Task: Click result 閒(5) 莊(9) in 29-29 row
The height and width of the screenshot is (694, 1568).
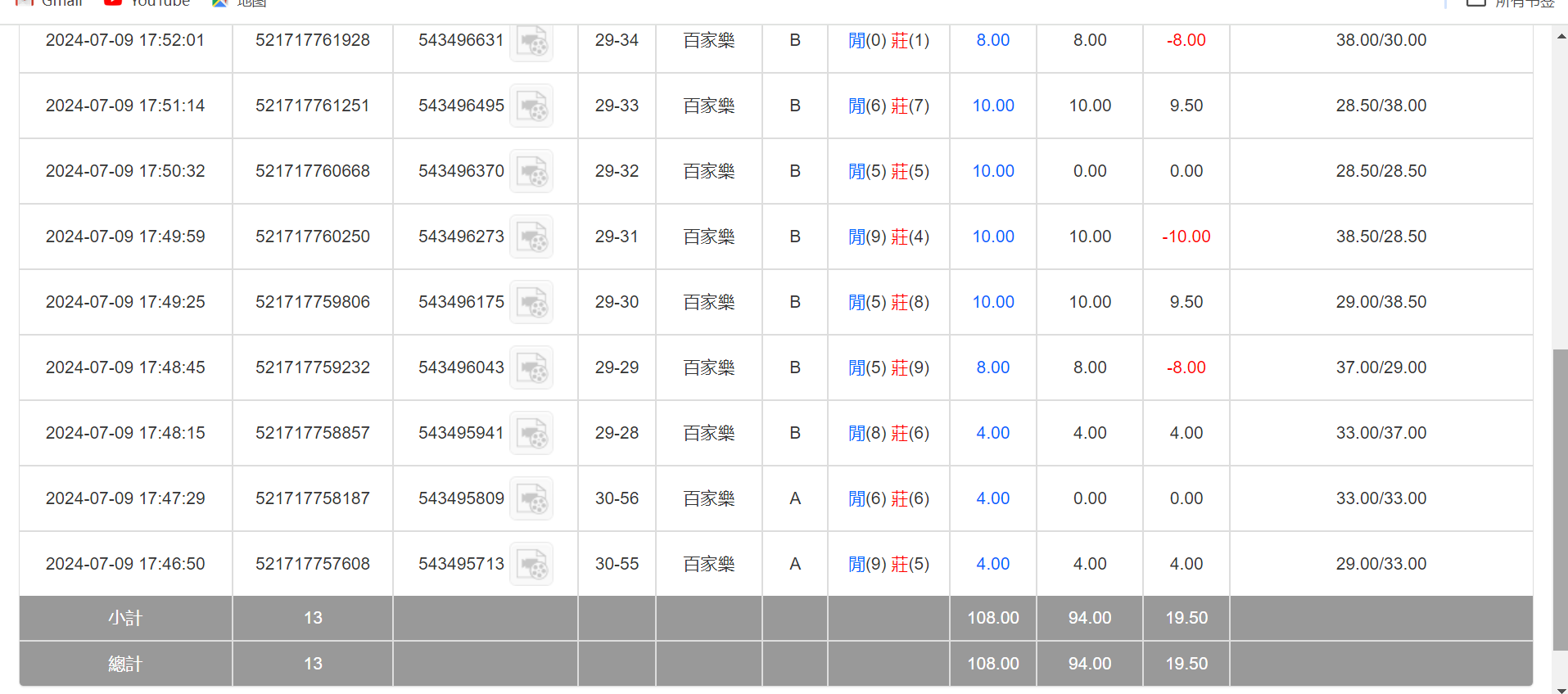Action: pos(888,367)
